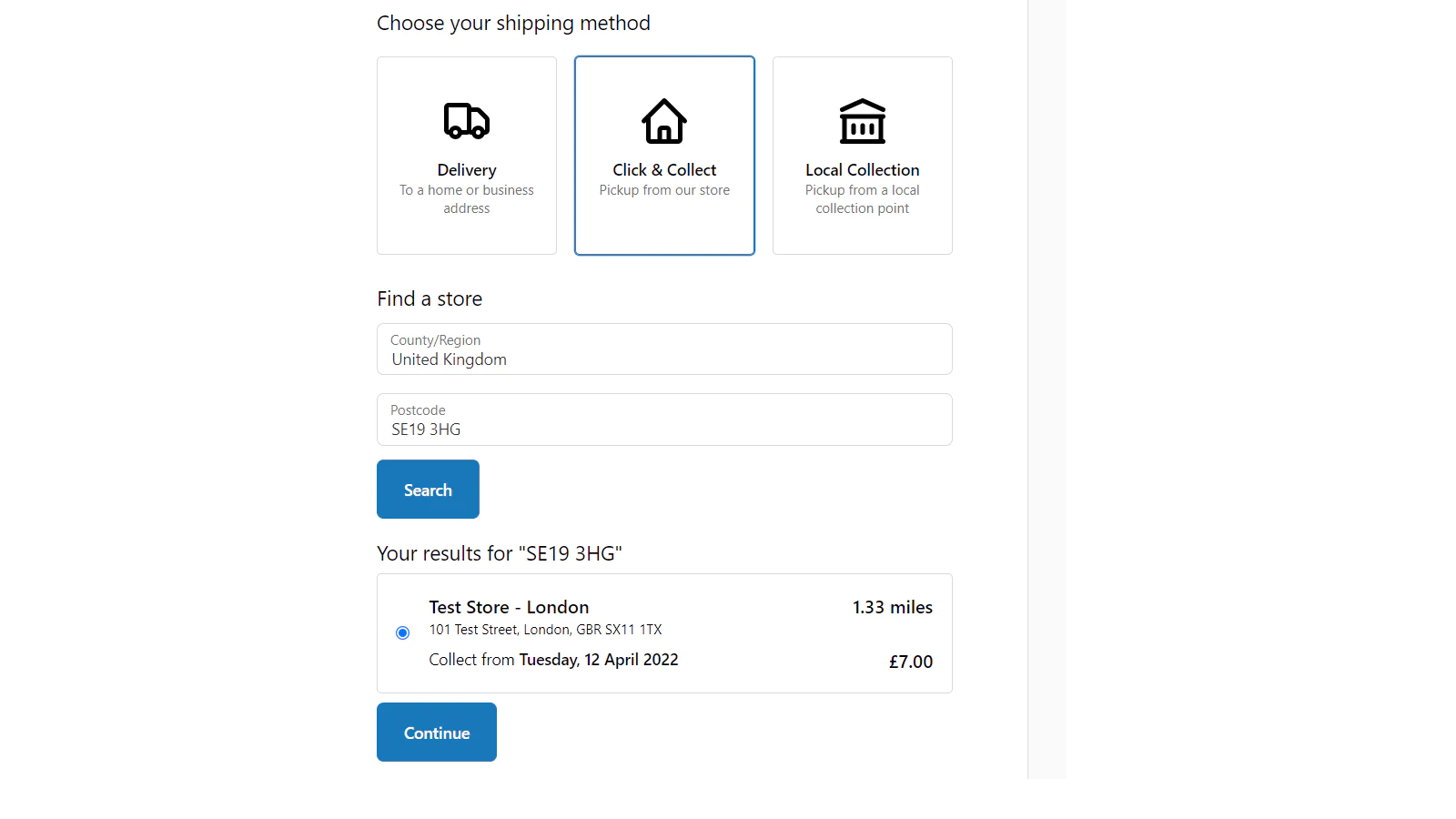Click the '£7.00' price
This screenshot has height=819, width=1456.
tap(911, 662)
